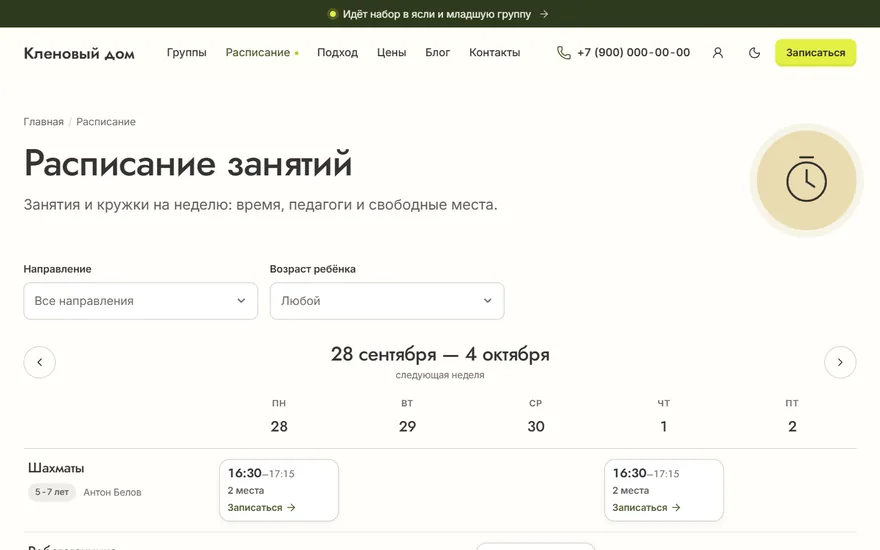Image resolution: width=880 pixels, height=550 pixels.
Task: Sign up for Monday 16:30 chess
Action: [261, 507]
